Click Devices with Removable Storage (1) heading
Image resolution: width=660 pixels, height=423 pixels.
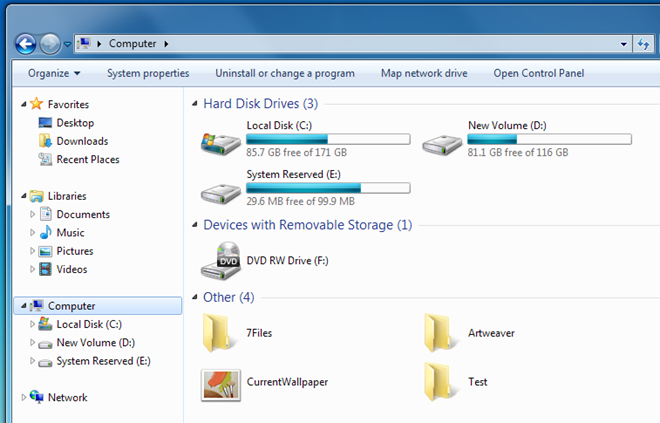point(308,225)
